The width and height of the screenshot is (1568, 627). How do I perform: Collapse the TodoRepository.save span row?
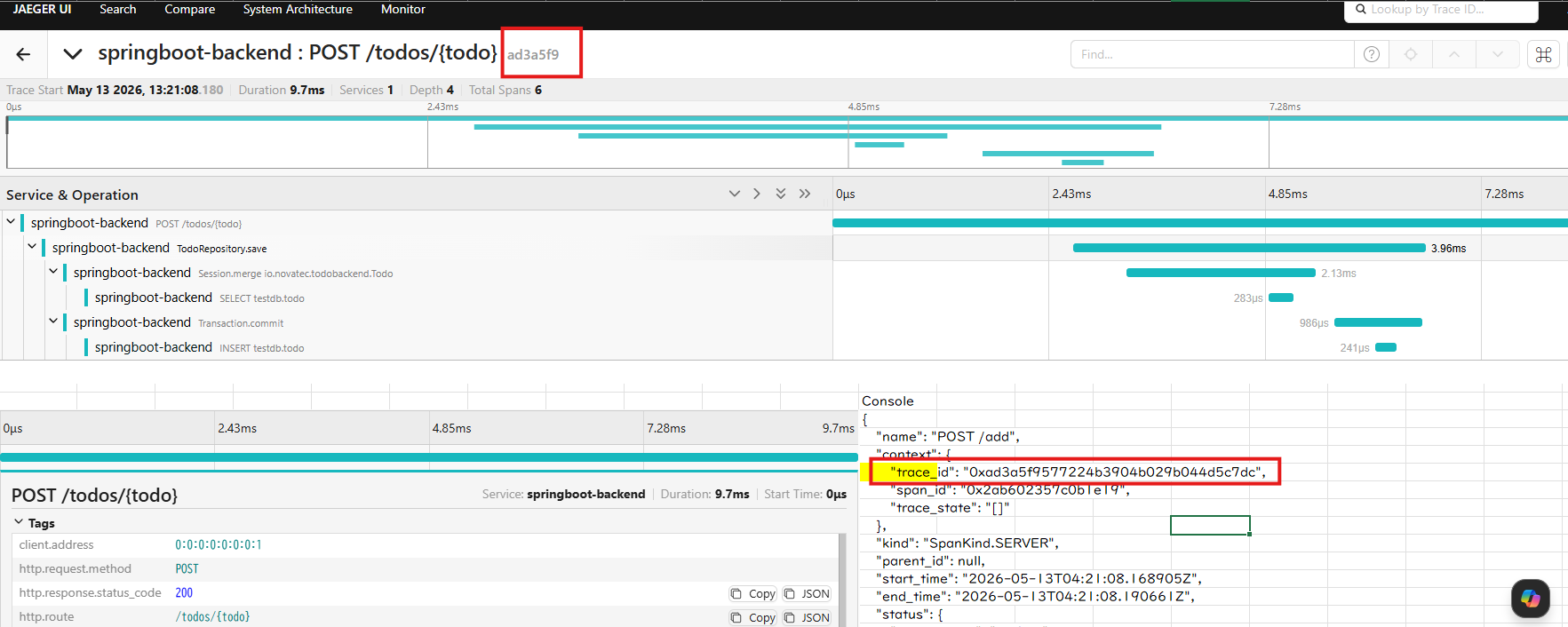pyautogui.click(x=32, y=247)
